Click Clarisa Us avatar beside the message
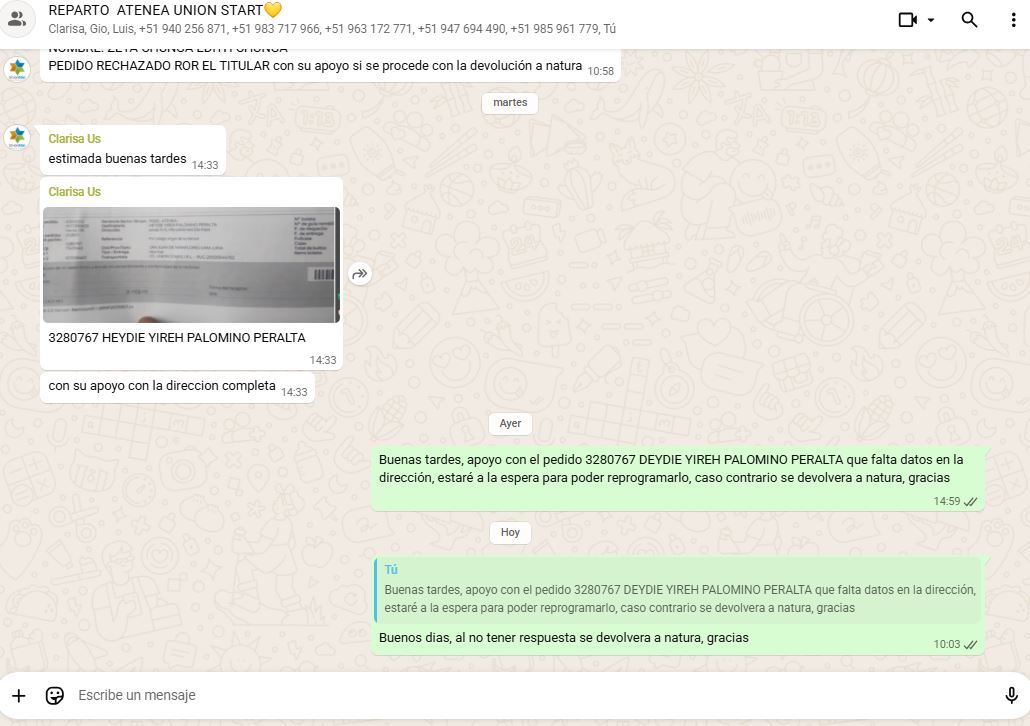This screenshot has width=1030, height=726. (17, 137)
